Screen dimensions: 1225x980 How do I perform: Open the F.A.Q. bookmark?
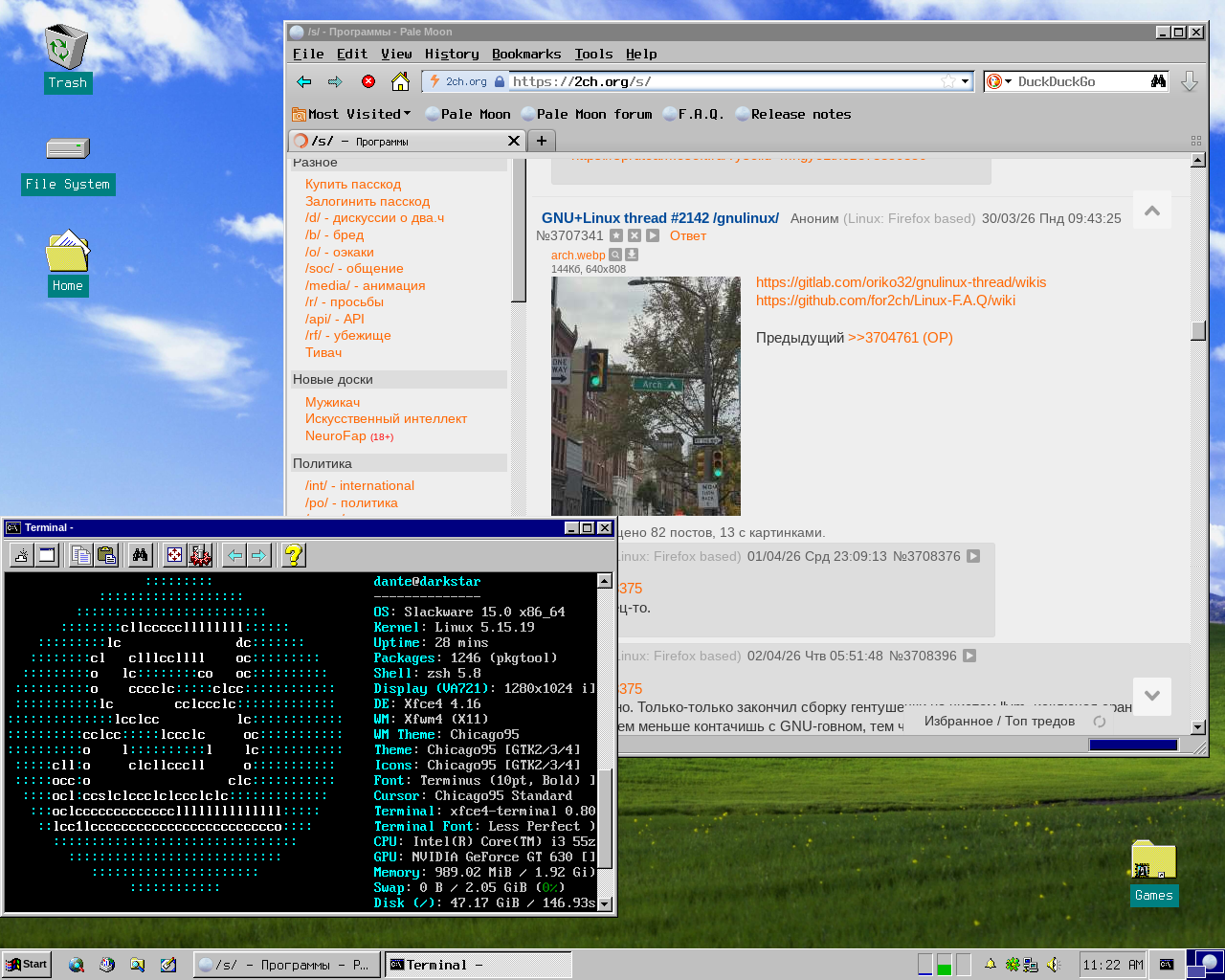pos(694,114)
